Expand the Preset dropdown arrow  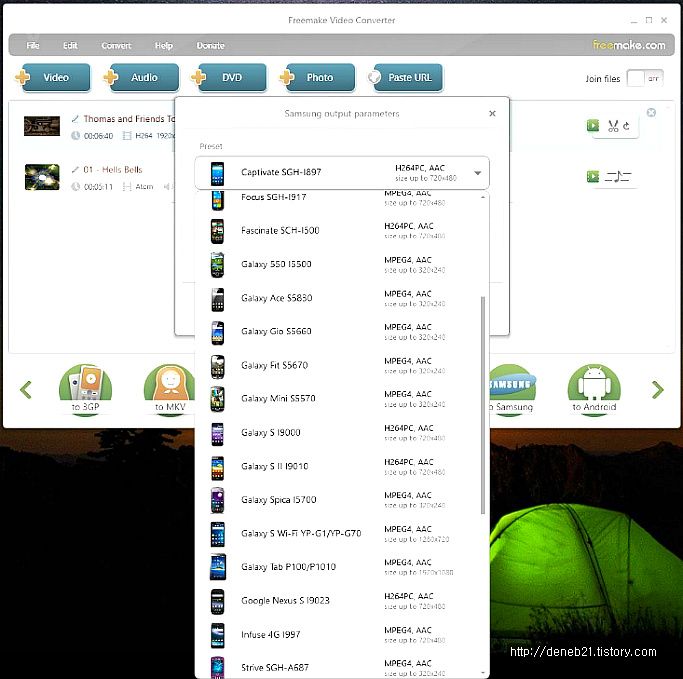point(477,173)
